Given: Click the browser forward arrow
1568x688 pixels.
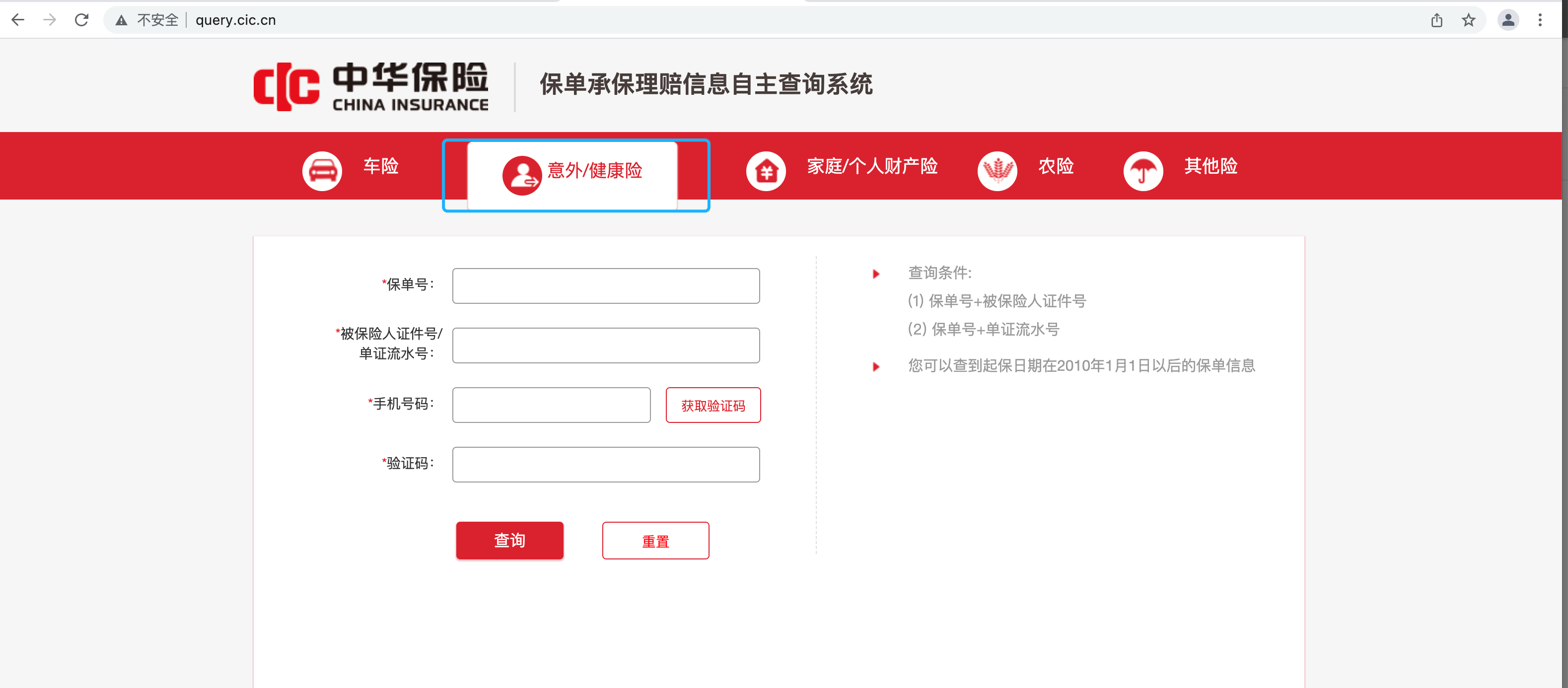Looking at the screenshot, I should click(50, 20).
